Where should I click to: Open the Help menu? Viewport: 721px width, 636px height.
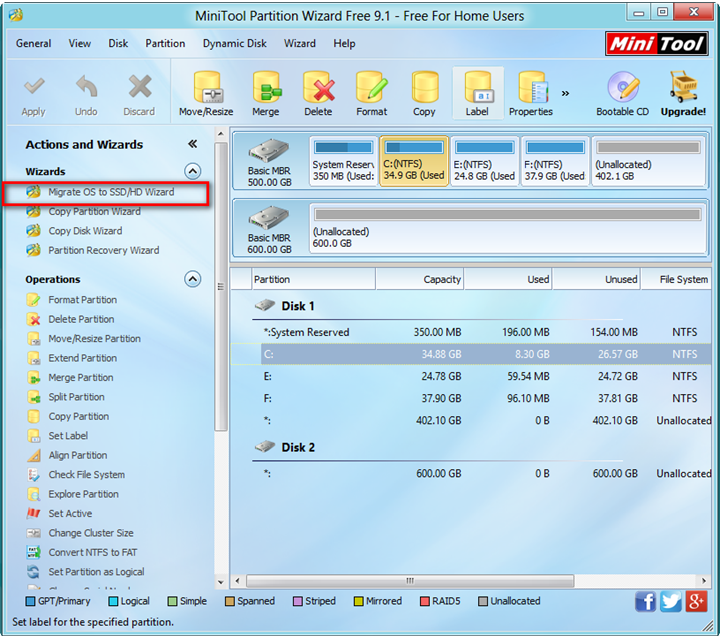pos(344,44)
